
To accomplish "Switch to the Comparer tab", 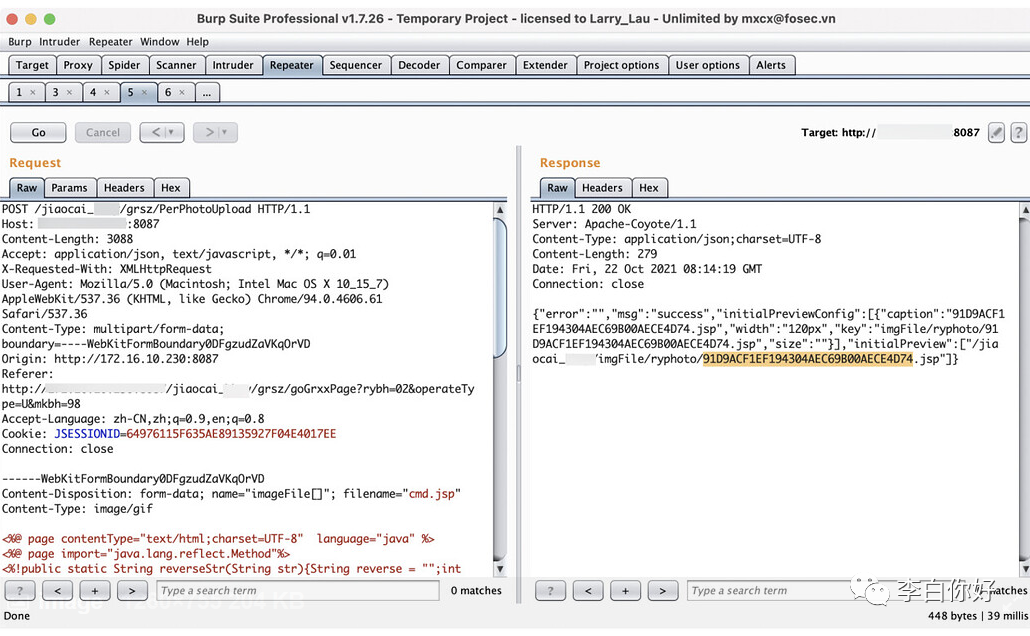I will pos(481,65).
